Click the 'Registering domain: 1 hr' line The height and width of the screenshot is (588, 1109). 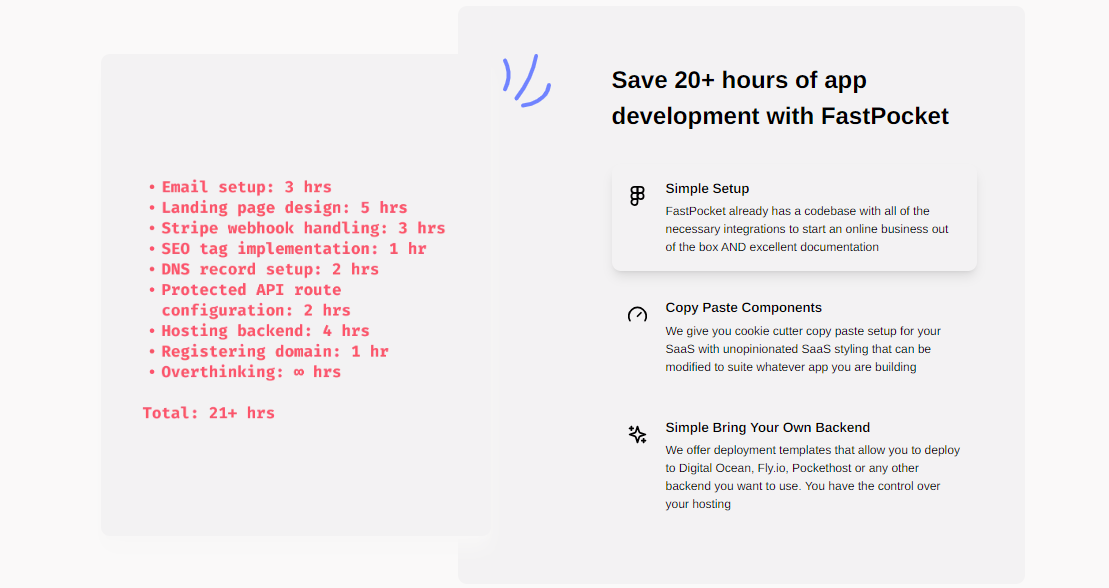[274, 351]
